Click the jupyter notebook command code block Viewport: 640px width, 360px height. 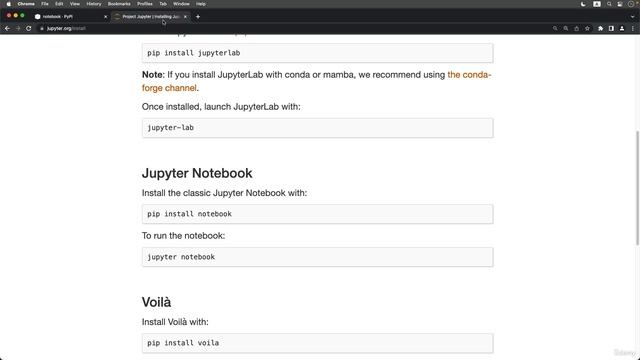[318, 257]
